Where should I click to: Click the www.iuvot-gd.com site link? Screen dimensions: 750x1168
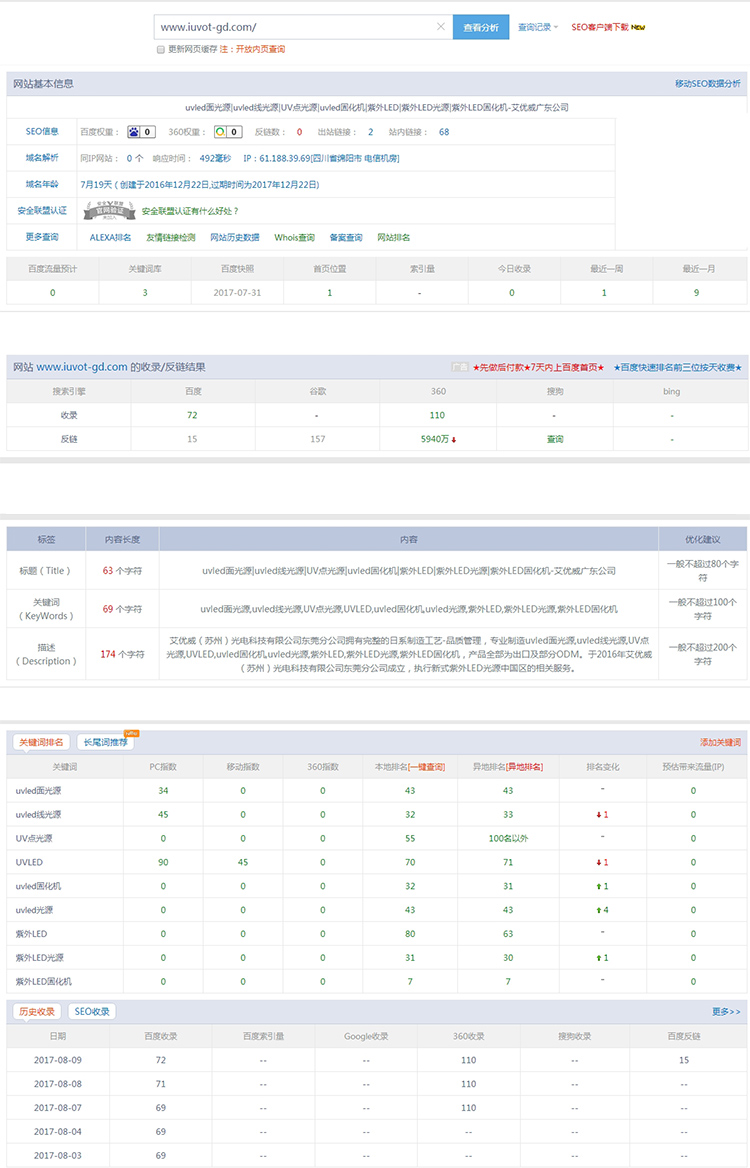[82, 367]
